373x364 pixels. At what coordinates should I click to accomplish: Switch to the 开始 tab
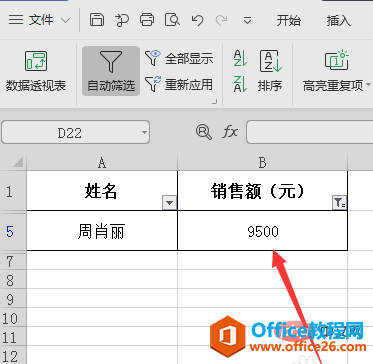pyautogui.click(x=289, y=20)
